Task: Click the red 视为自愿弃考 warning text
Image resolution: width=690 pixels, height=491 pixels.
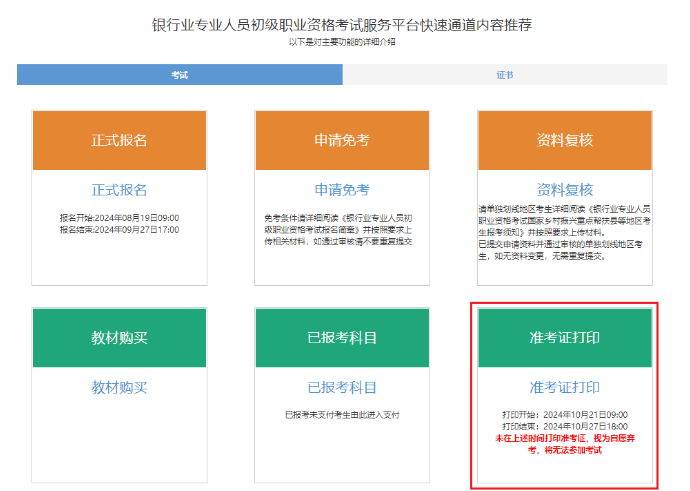Action: click(565, 443)
